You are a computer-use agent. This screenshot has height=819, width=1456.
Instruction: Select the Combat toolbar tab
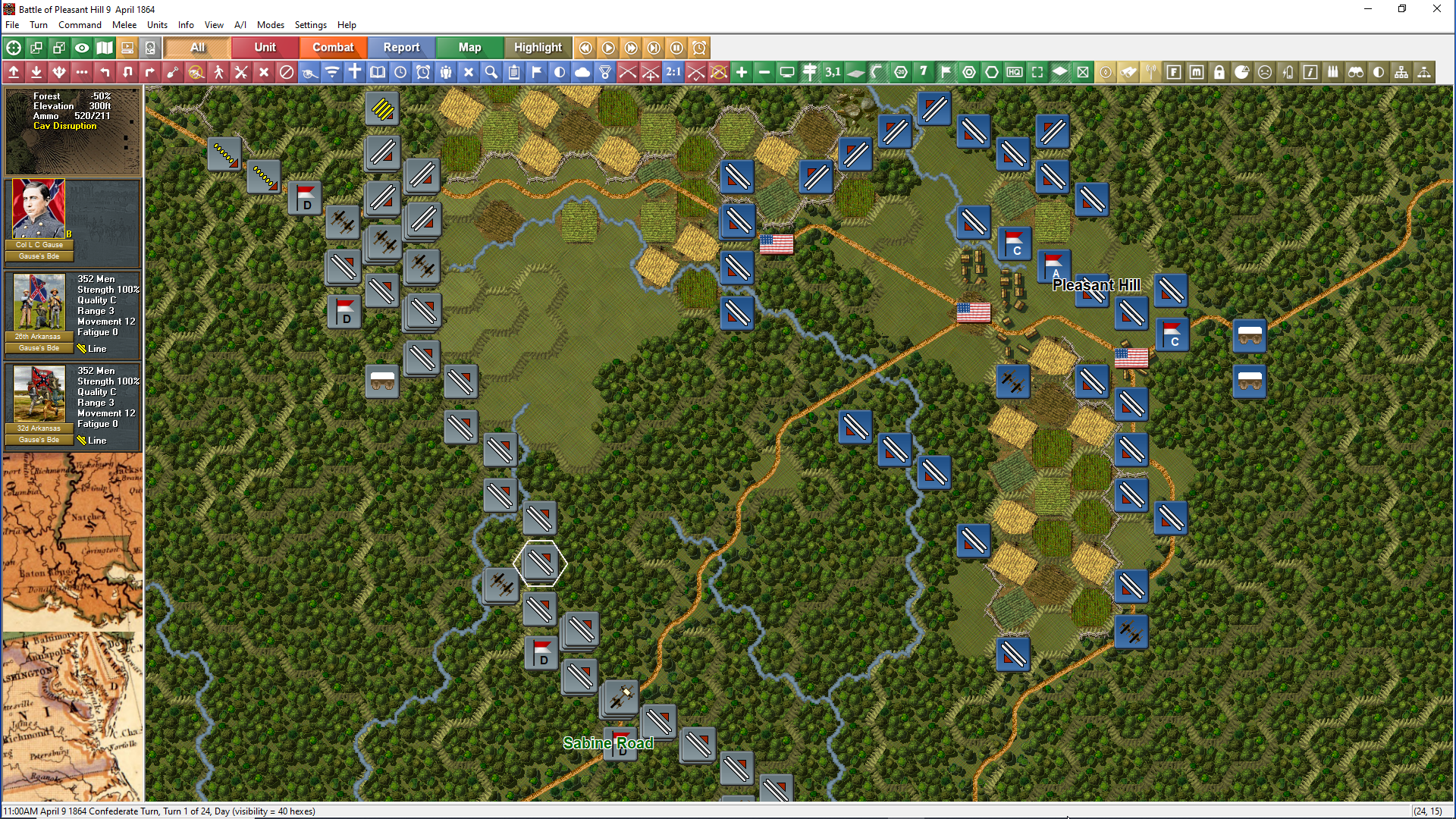333,48
